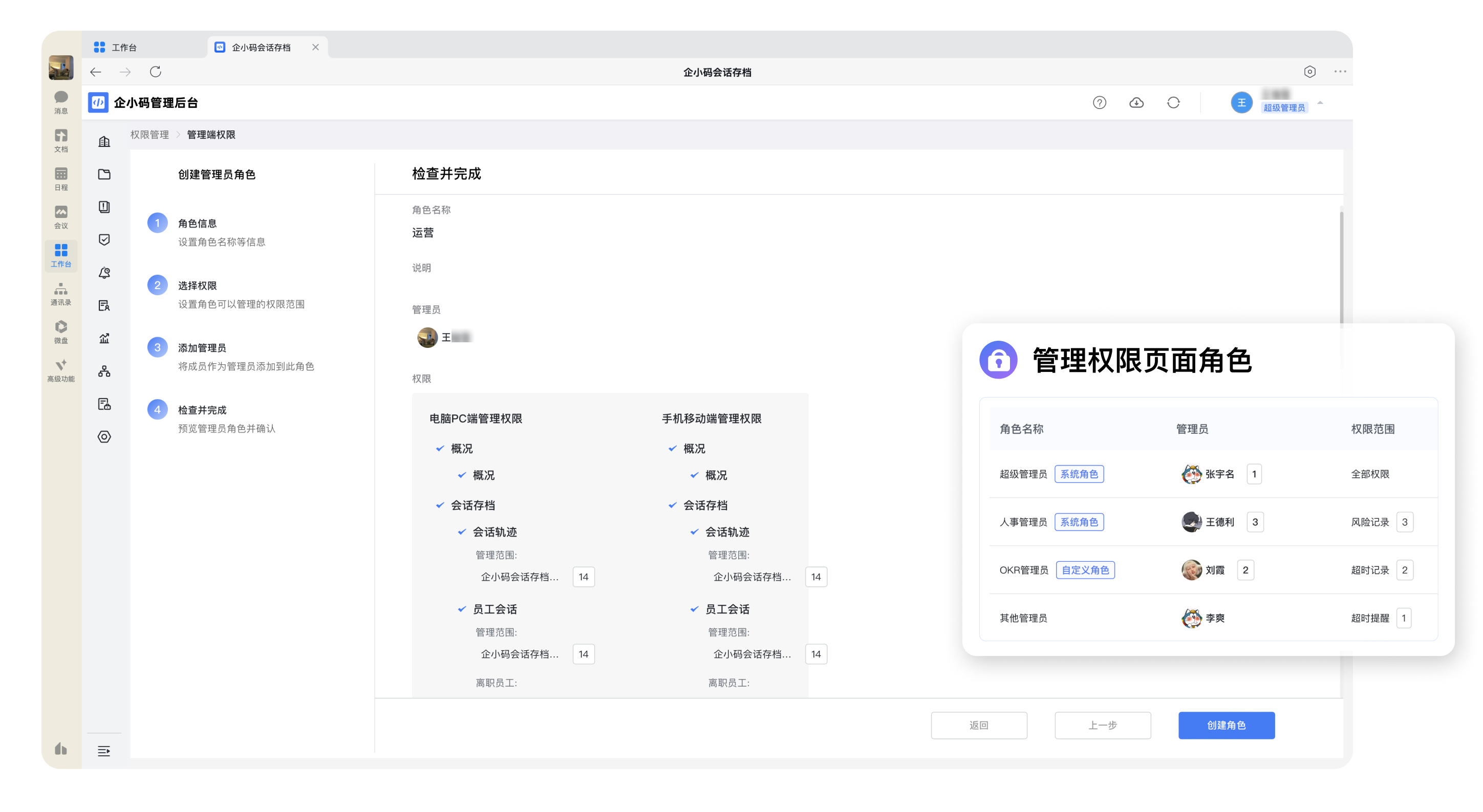Click the 管理端权限 breadcrumb

(211, 135)
